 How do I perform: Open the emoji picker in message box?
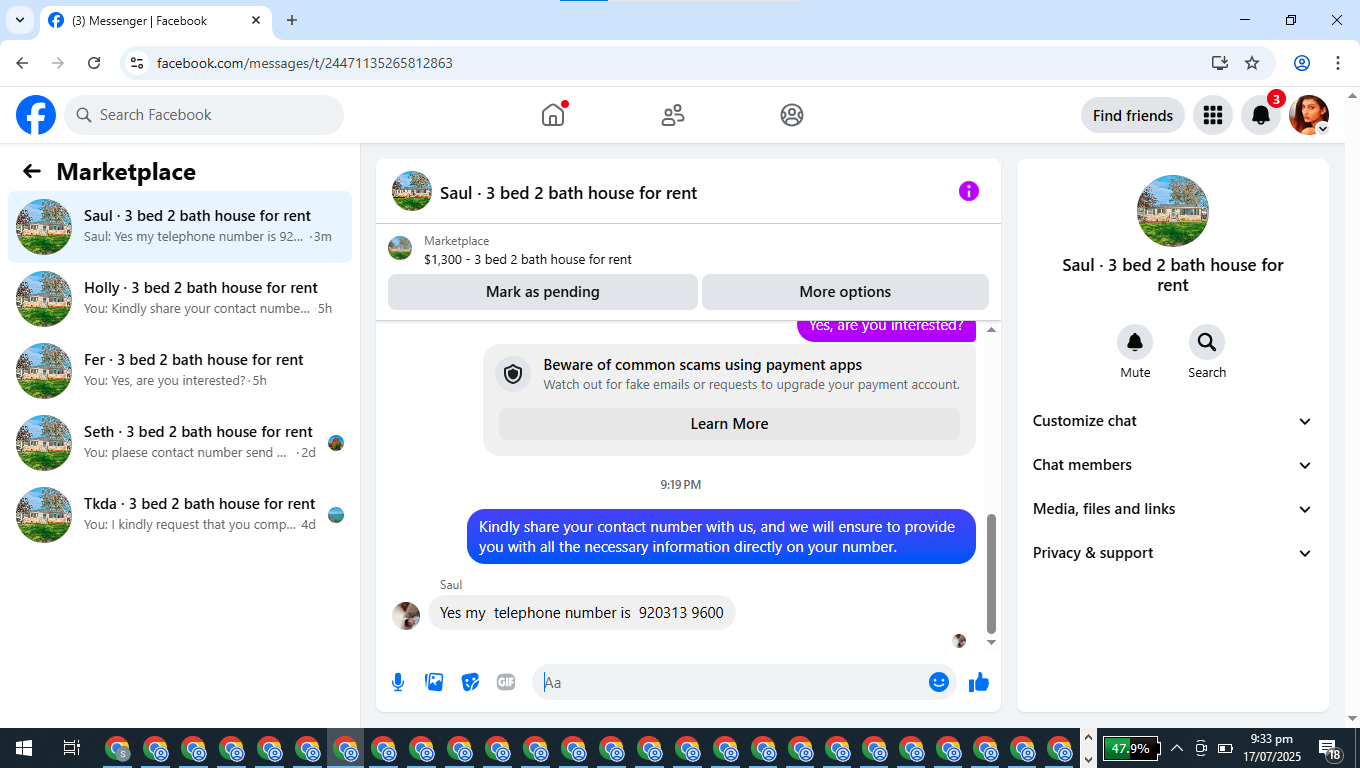pyautogui.click(x=939, y=682)
